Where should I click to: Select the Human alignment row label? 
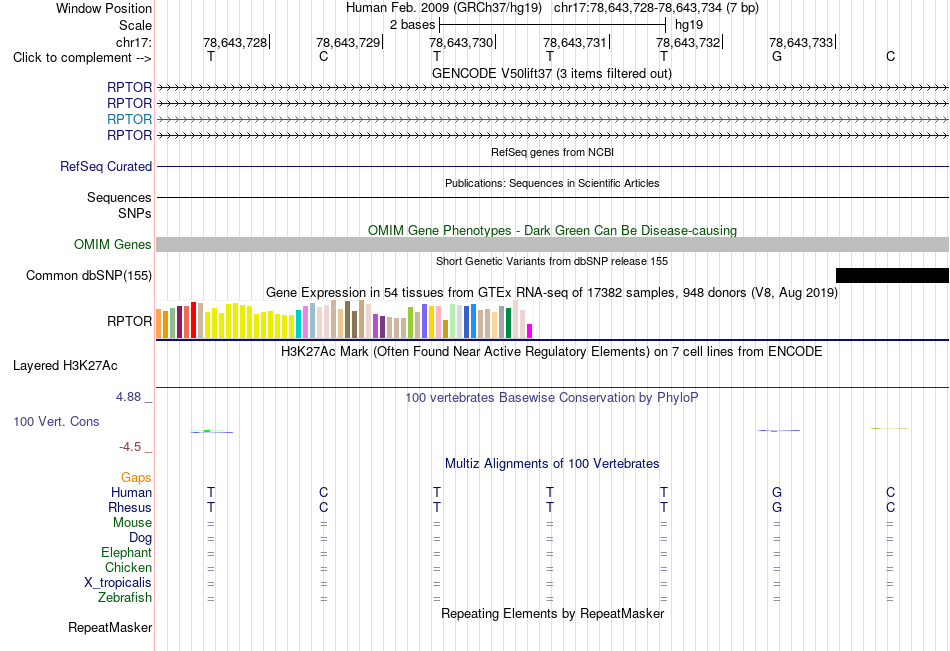[131, 492]
